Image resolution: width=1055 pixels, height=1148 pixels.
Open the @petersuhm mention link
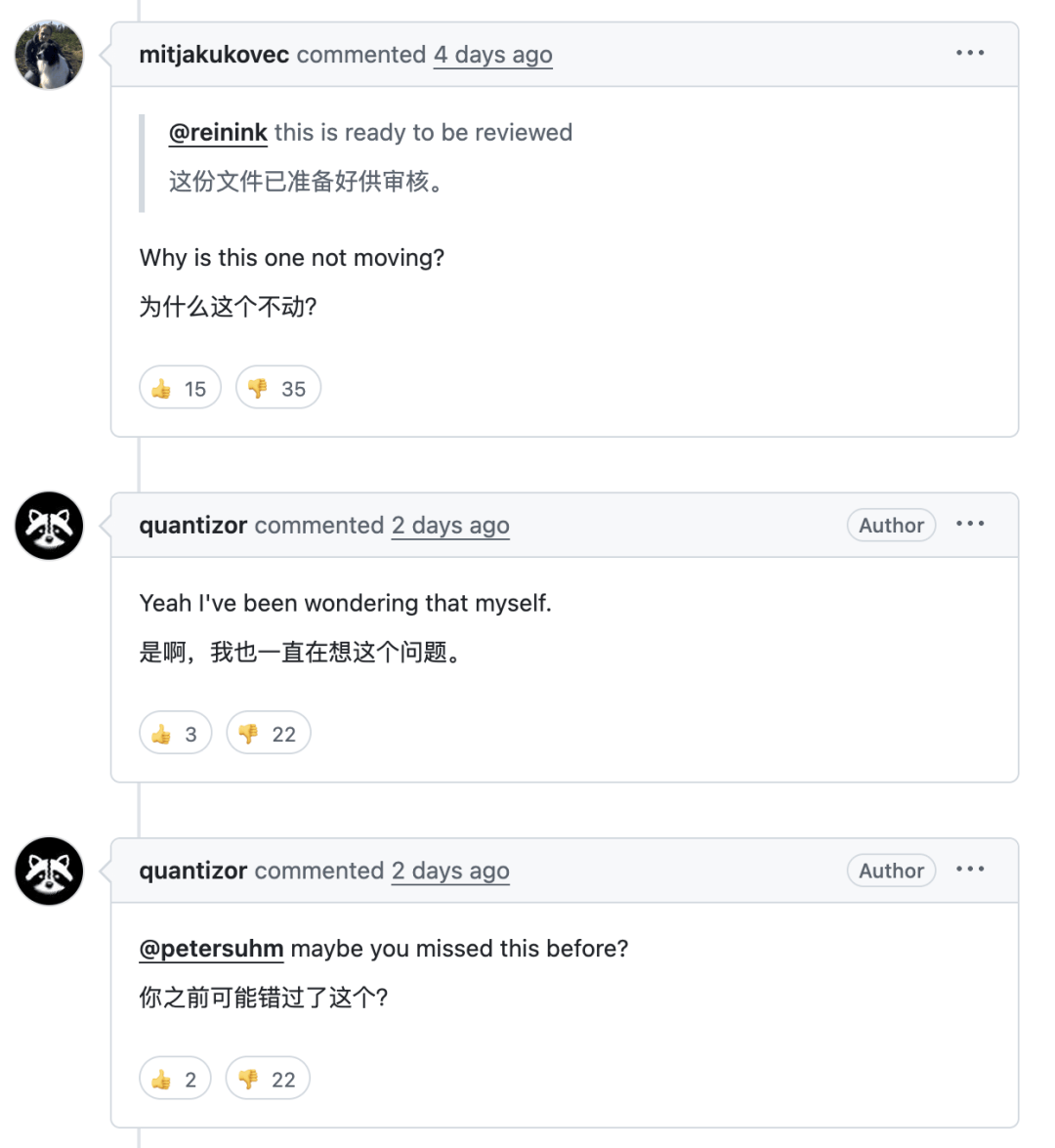[x=211, y=948]
